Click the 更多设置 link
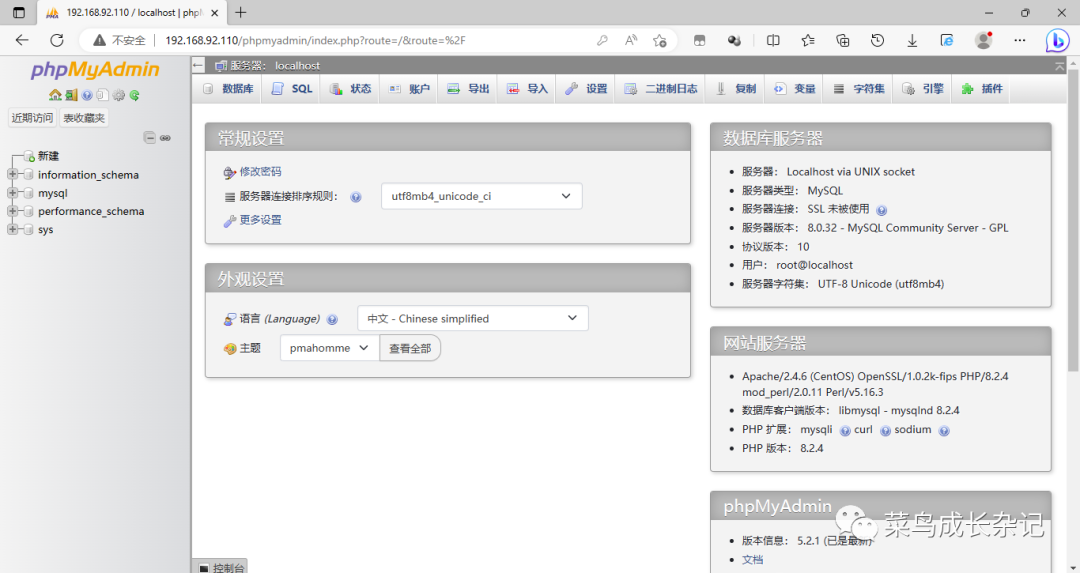 tap(260, 220)
